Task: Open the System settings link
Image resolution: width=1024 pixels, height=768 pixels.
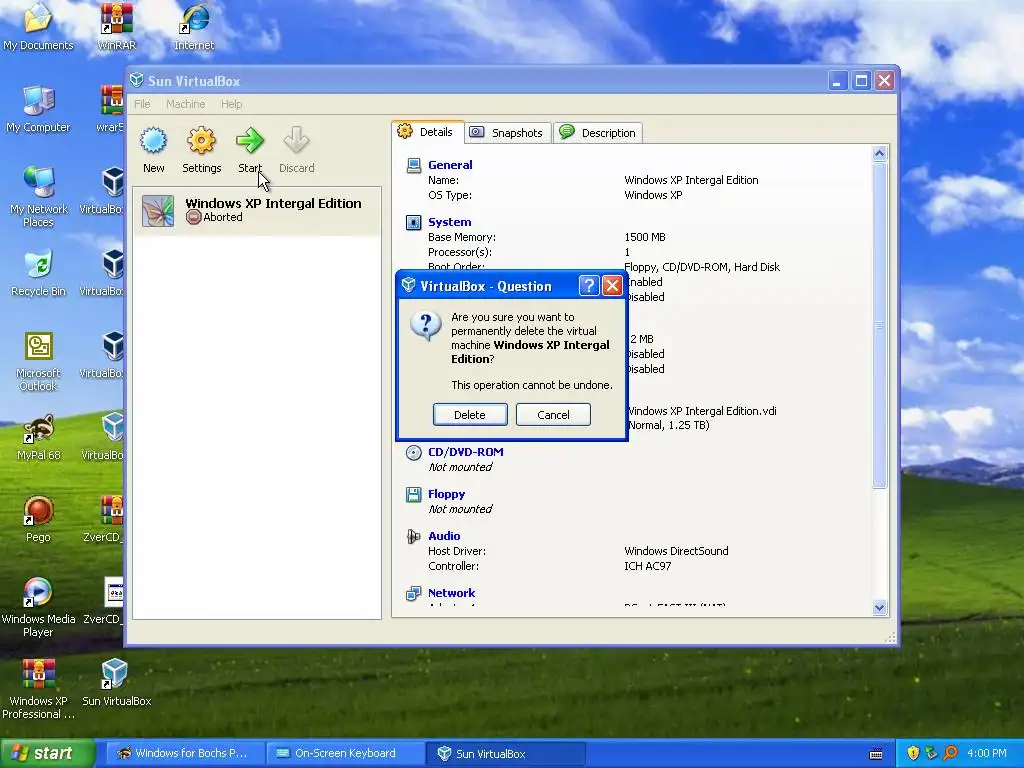Action: coord(449,222)
